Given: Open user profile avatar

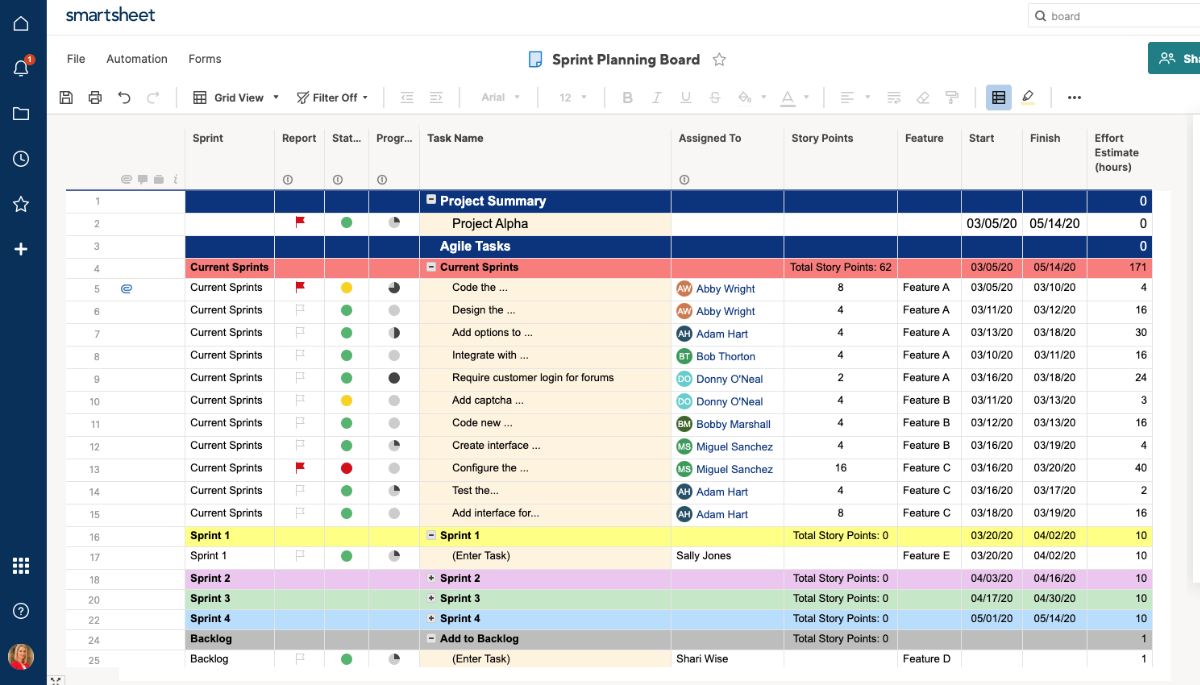Looking at the screenshot, I should click(x=20, y=656).
